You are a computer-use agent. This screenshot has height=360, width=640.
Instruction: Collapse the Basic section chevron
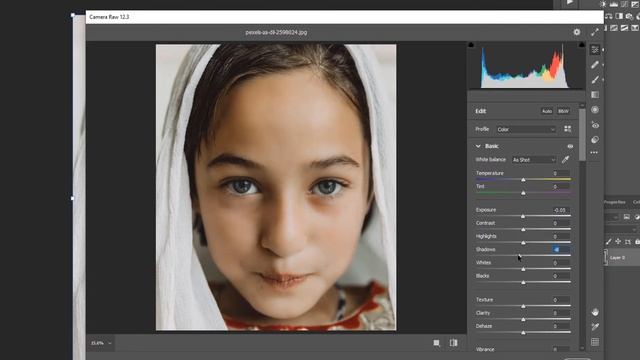(478, 146)
